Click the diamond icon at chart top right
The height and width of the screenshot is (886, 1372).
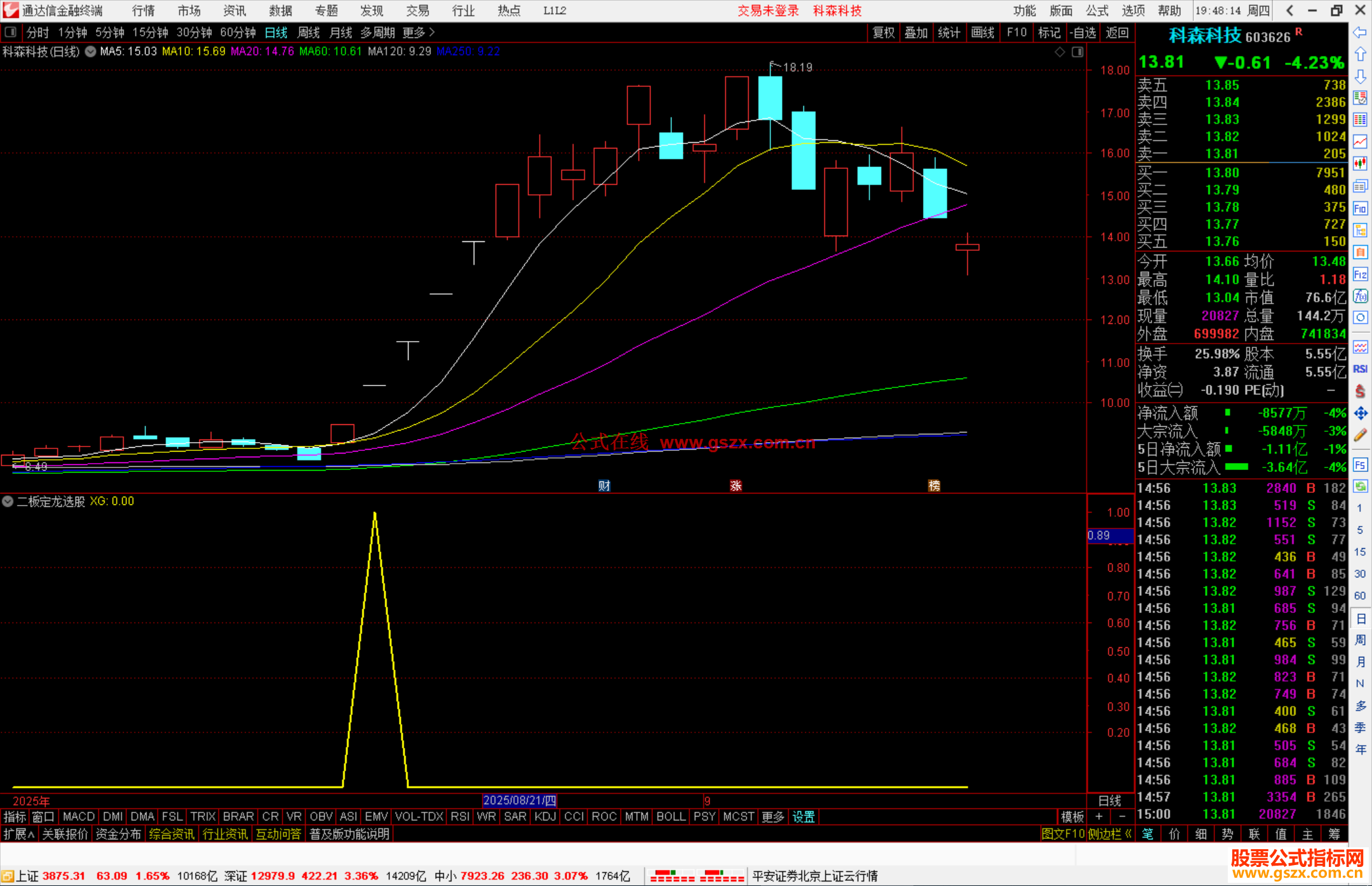click(x=1059, y=52)
